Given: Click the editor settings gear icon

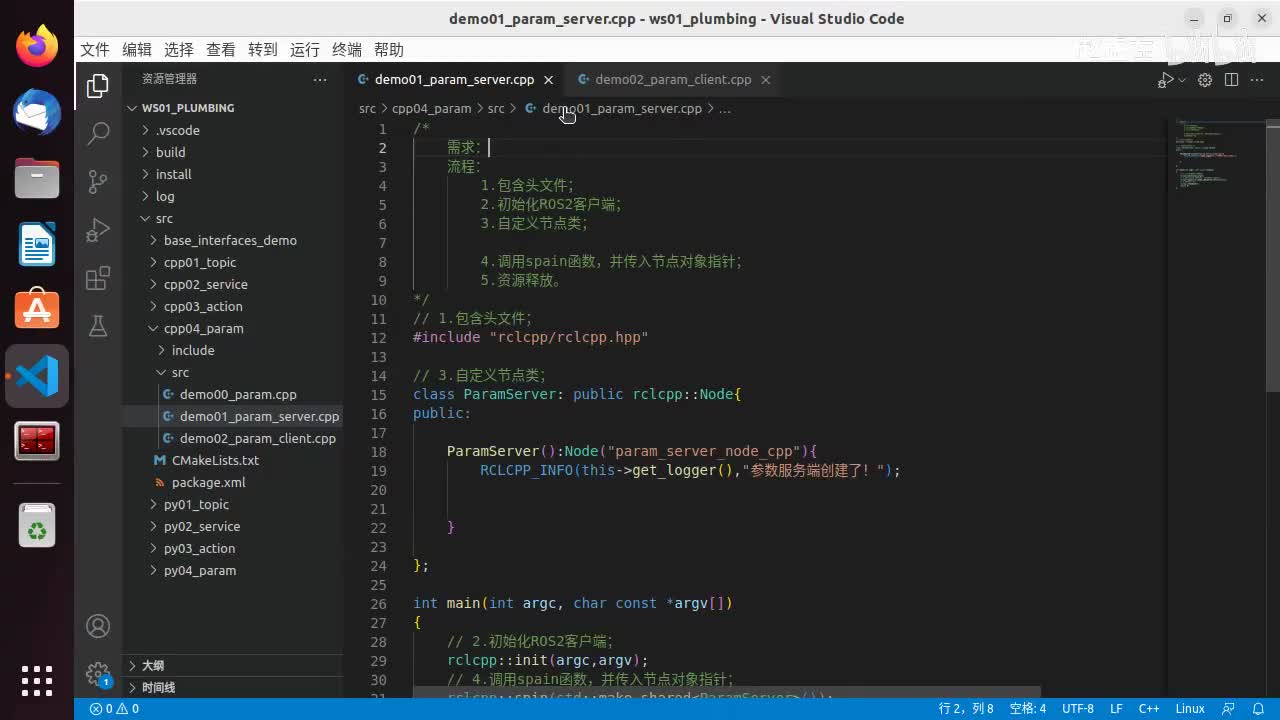Looking at the screenshot, I should click(1205, 80).
